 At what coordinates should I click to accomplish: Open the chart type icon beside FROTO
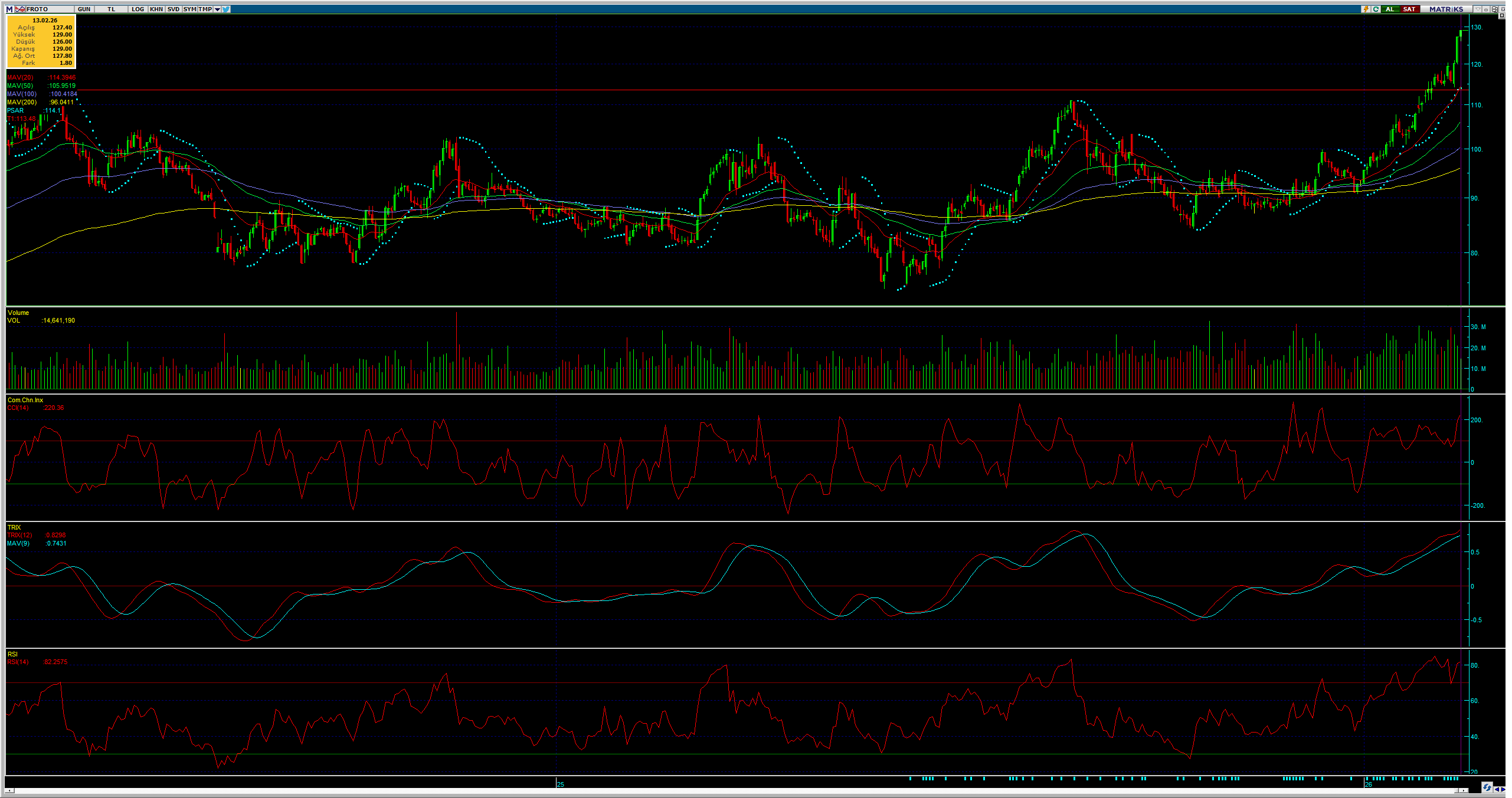pos(20,9)
